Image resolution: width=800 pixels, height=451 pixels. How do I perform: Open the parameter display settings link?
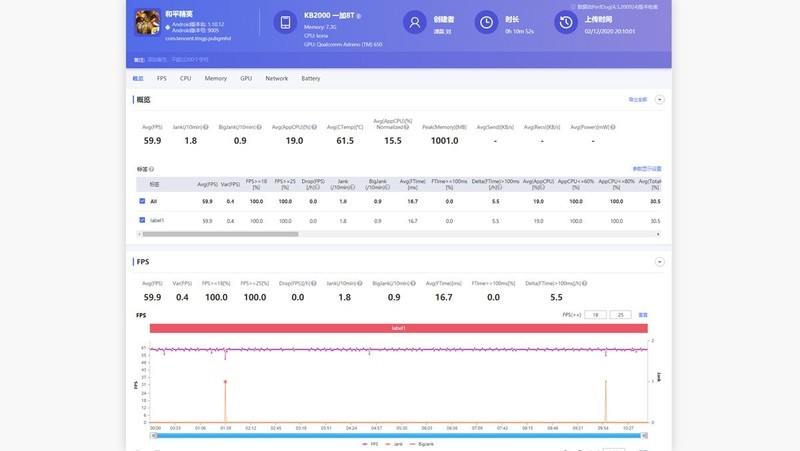646,168
